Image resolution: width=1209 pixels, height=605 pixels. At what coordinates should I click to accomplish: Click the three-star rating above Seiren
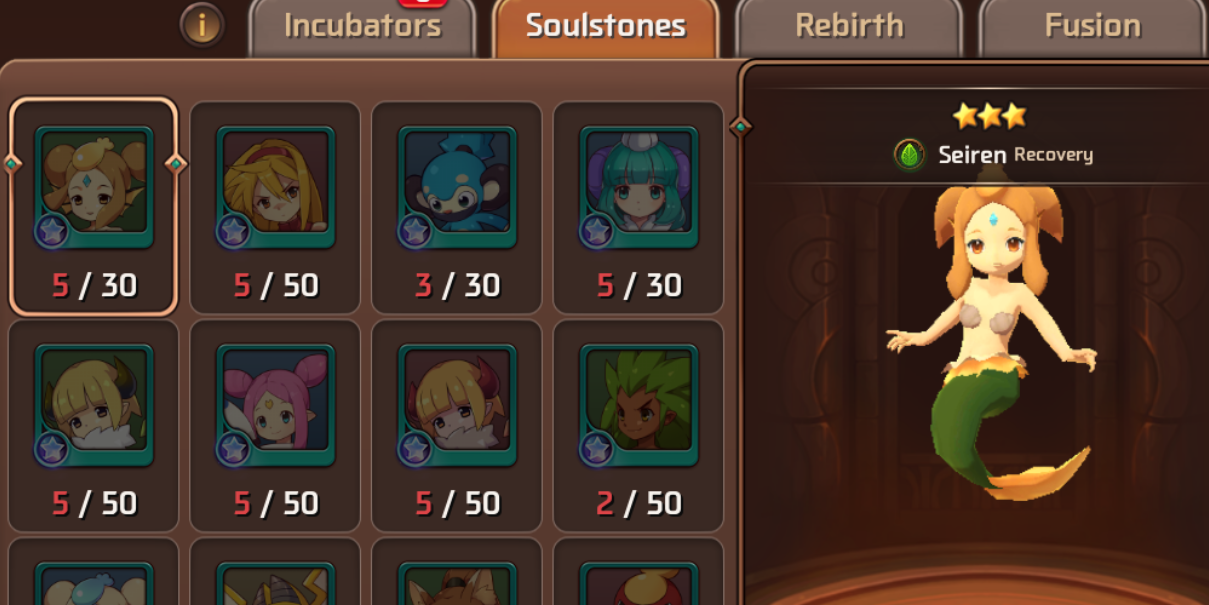[989, 116]
